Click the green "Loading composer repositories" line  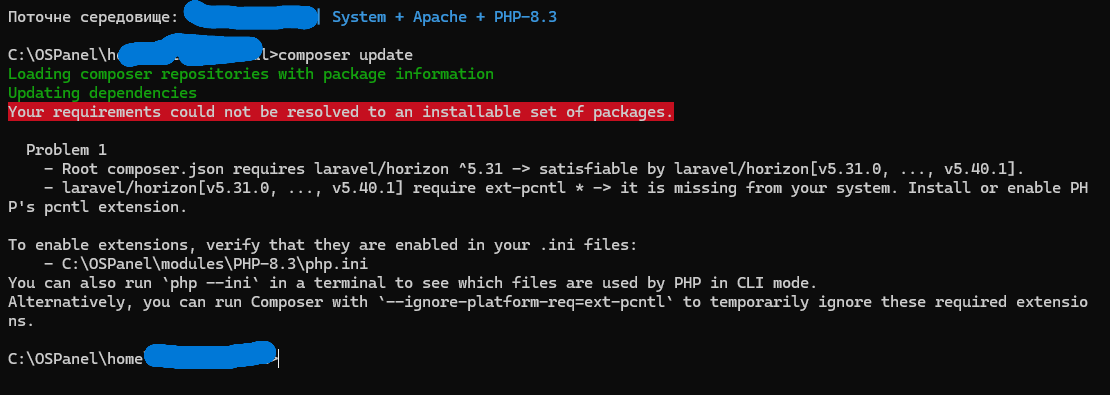click(x=251, y=74)
